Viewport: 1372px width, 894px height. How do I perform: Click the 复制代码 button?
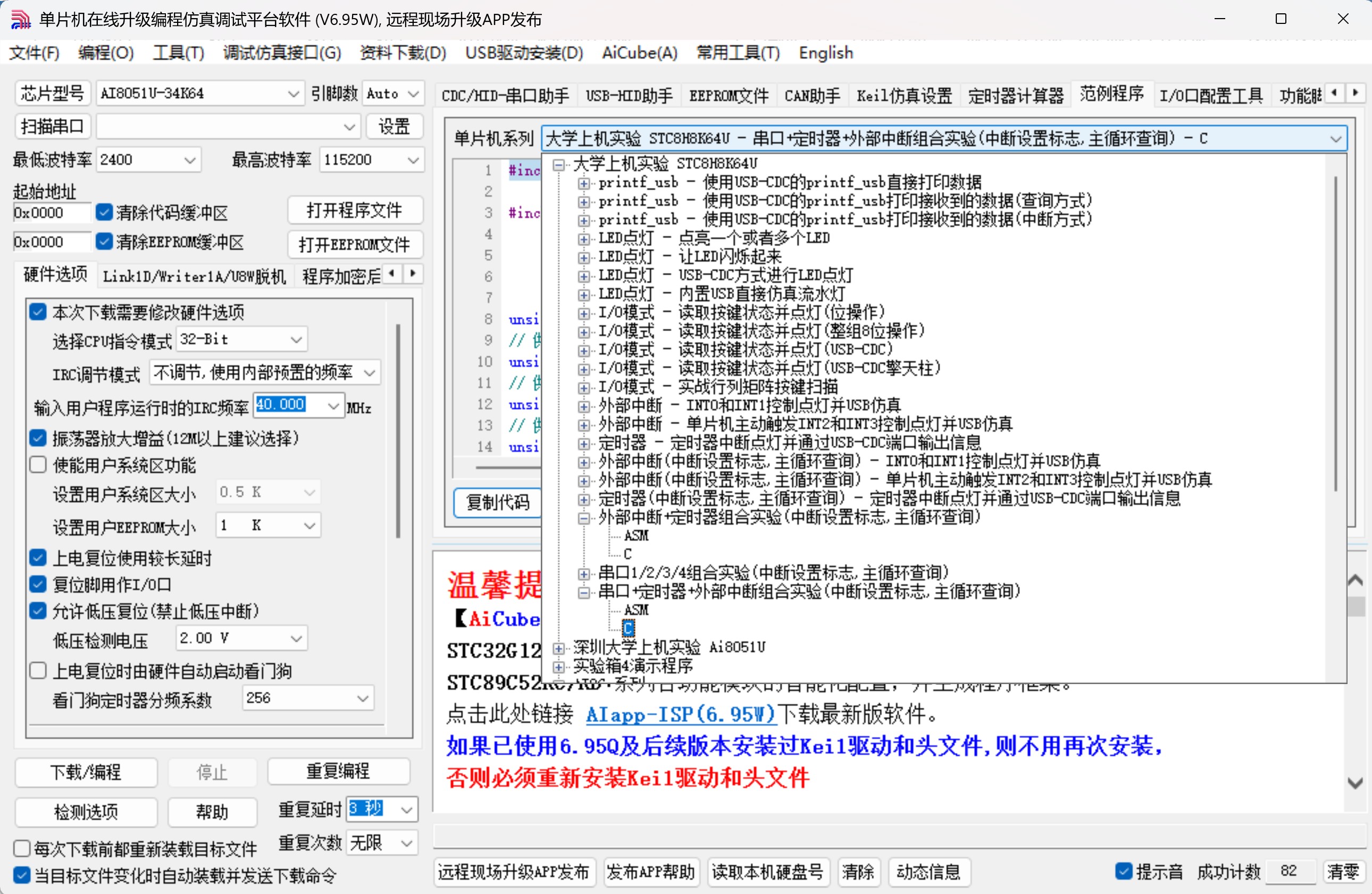pyautogui.click(x=498, y=502)
